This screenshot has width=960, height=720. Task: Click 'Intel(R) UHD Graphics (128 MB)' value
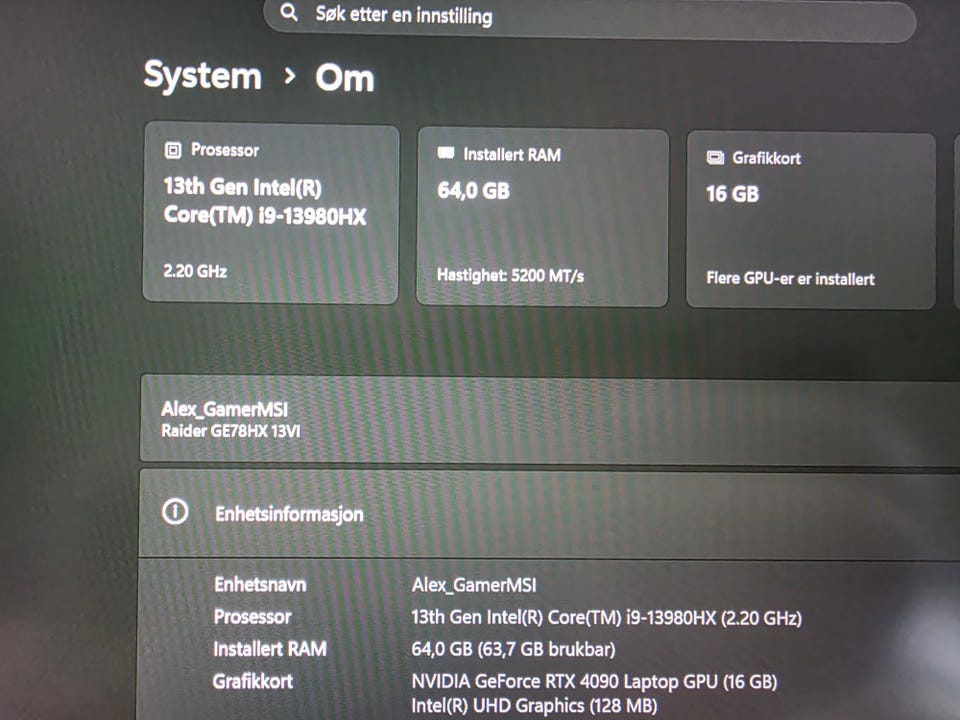coord(534,706)
